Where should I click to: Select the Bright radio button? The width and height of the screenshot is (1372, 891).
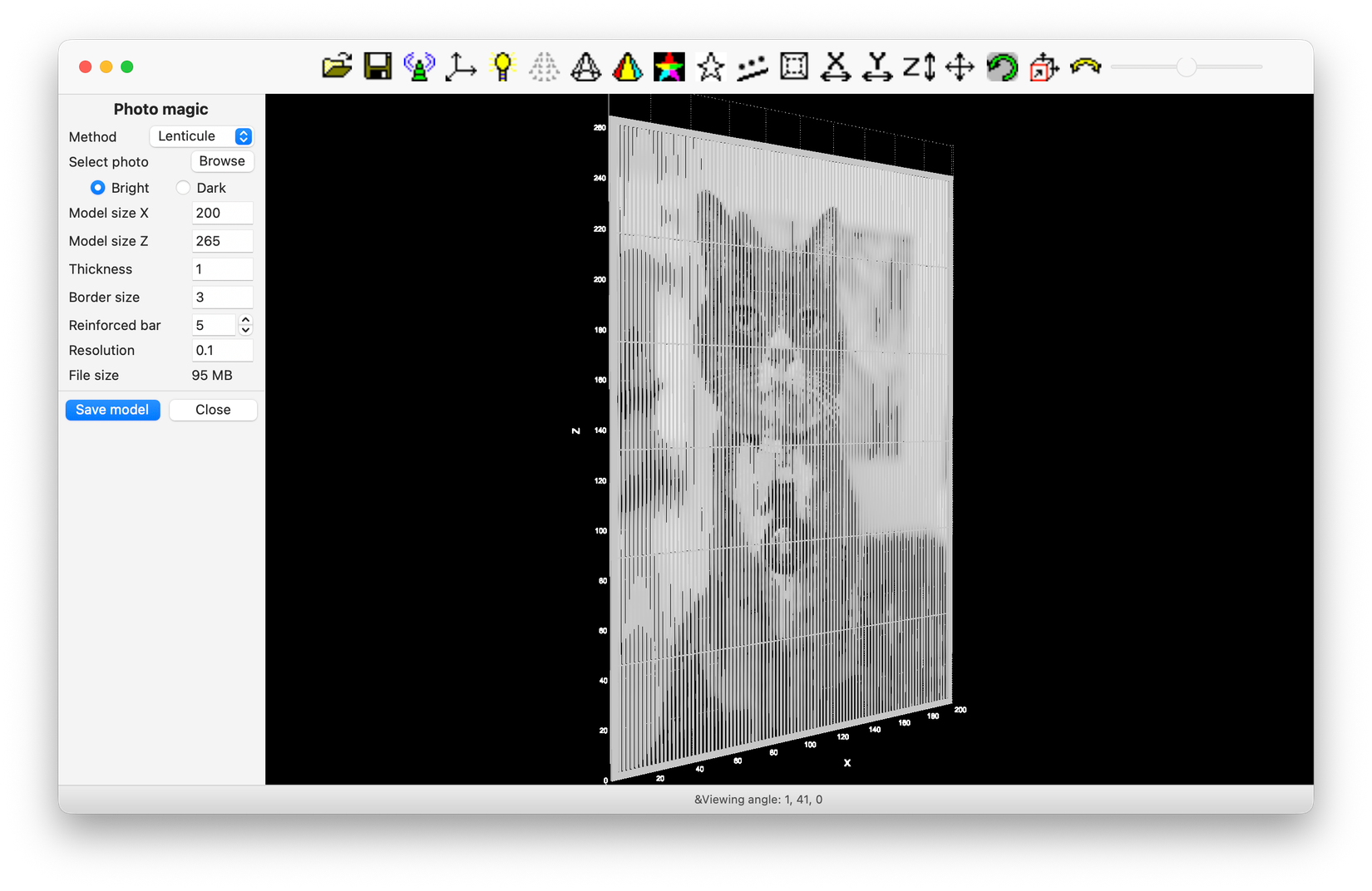click(x=97, y=188)
